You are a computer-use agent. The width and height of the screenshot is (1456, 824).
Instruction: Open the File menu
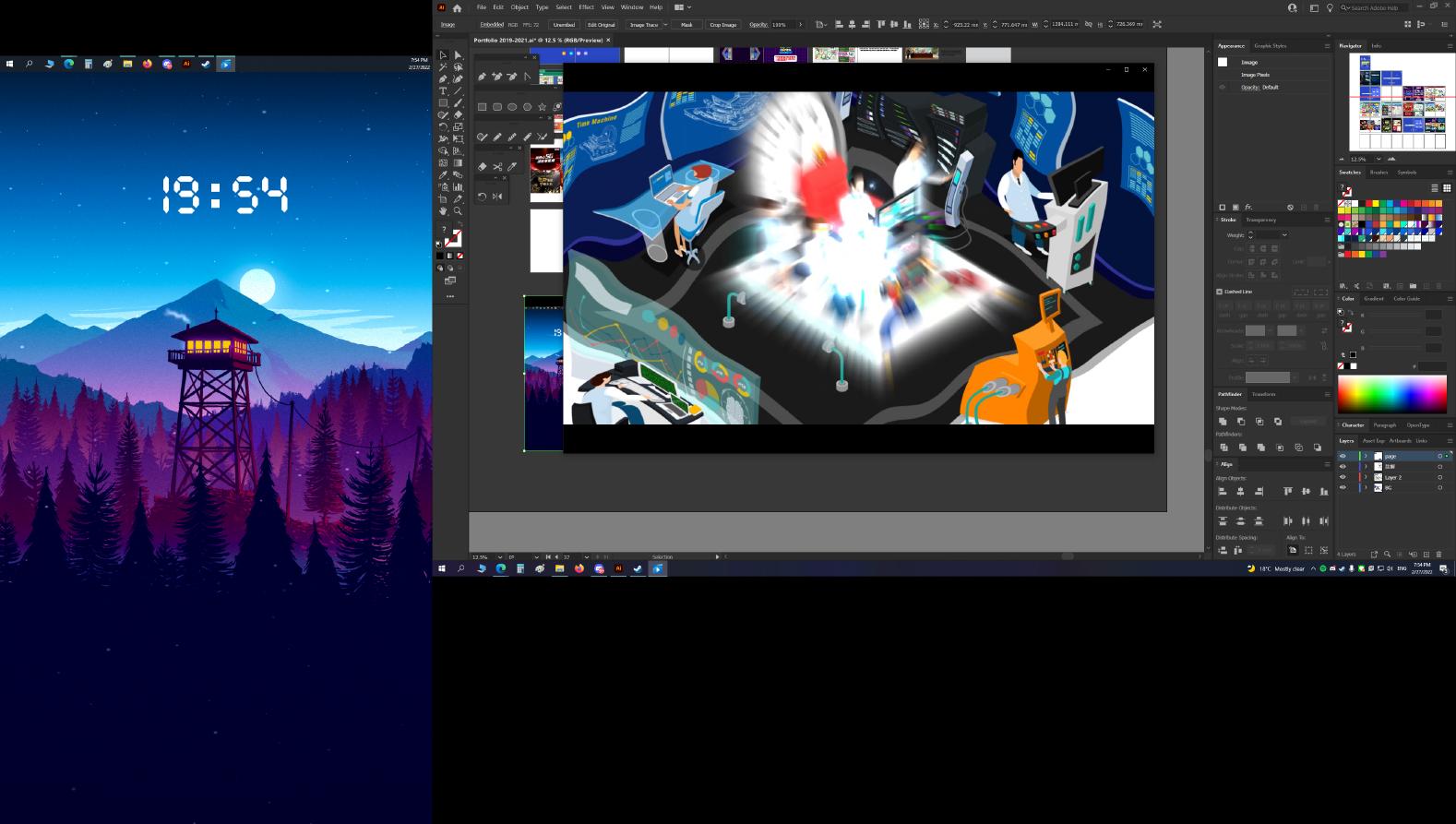481,7
